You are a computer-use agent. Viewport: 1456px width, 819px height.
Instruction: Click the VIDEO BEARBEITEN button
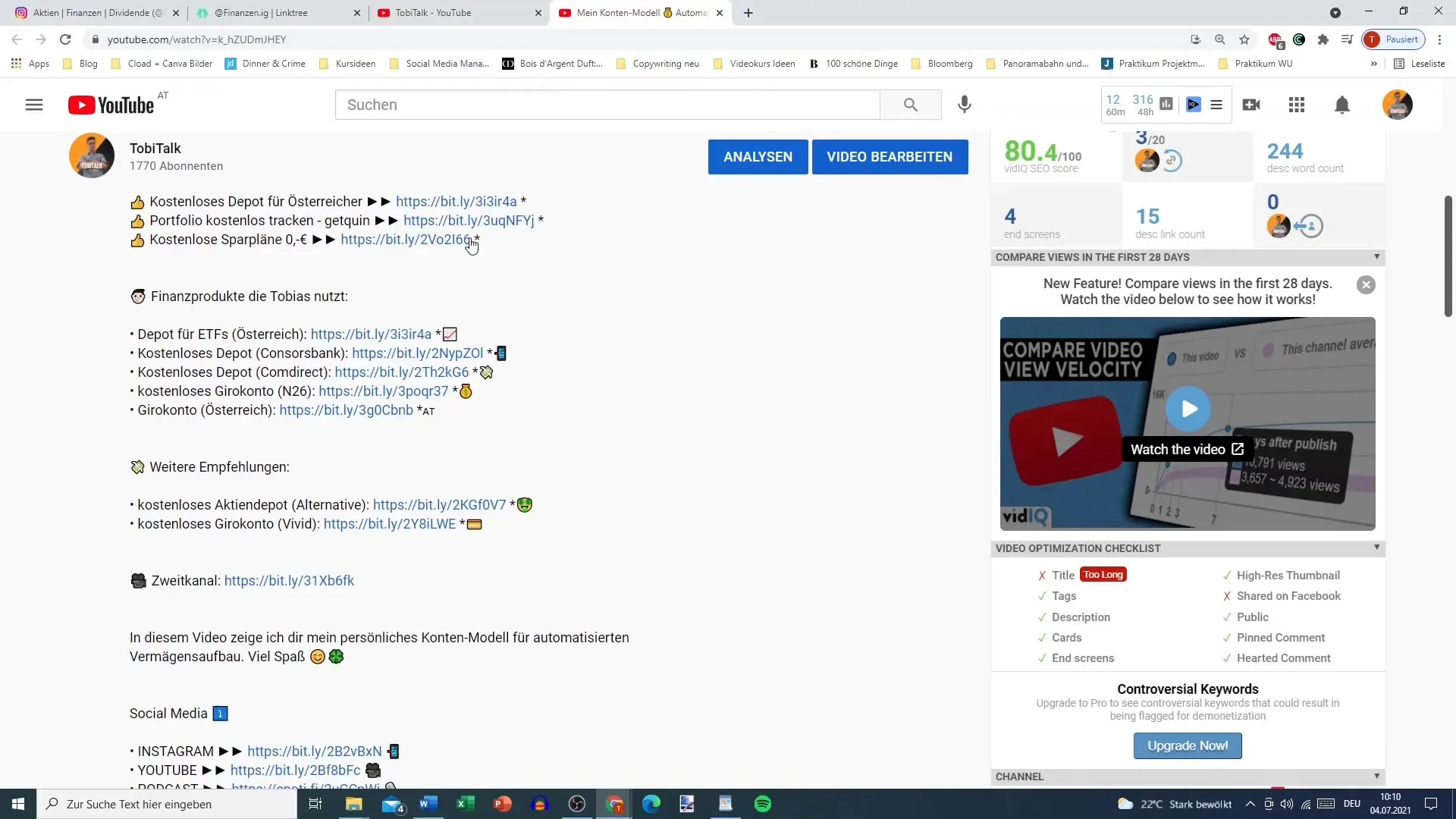890,157
